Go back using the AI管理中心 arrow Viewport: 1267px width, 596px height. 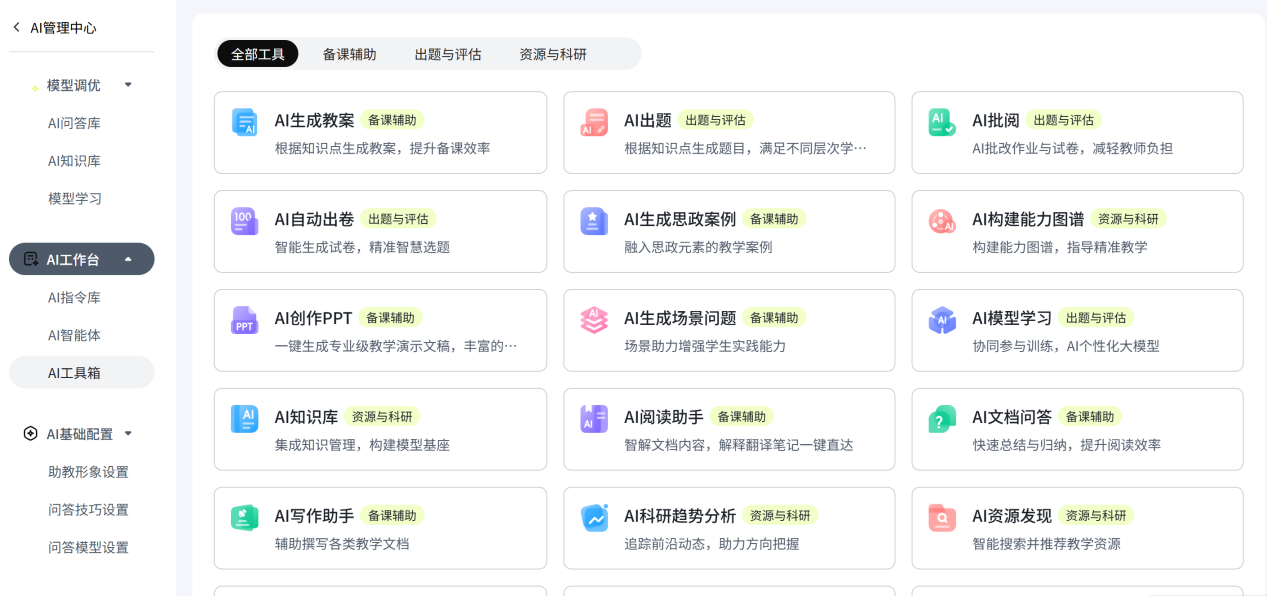tap(16, 28)
